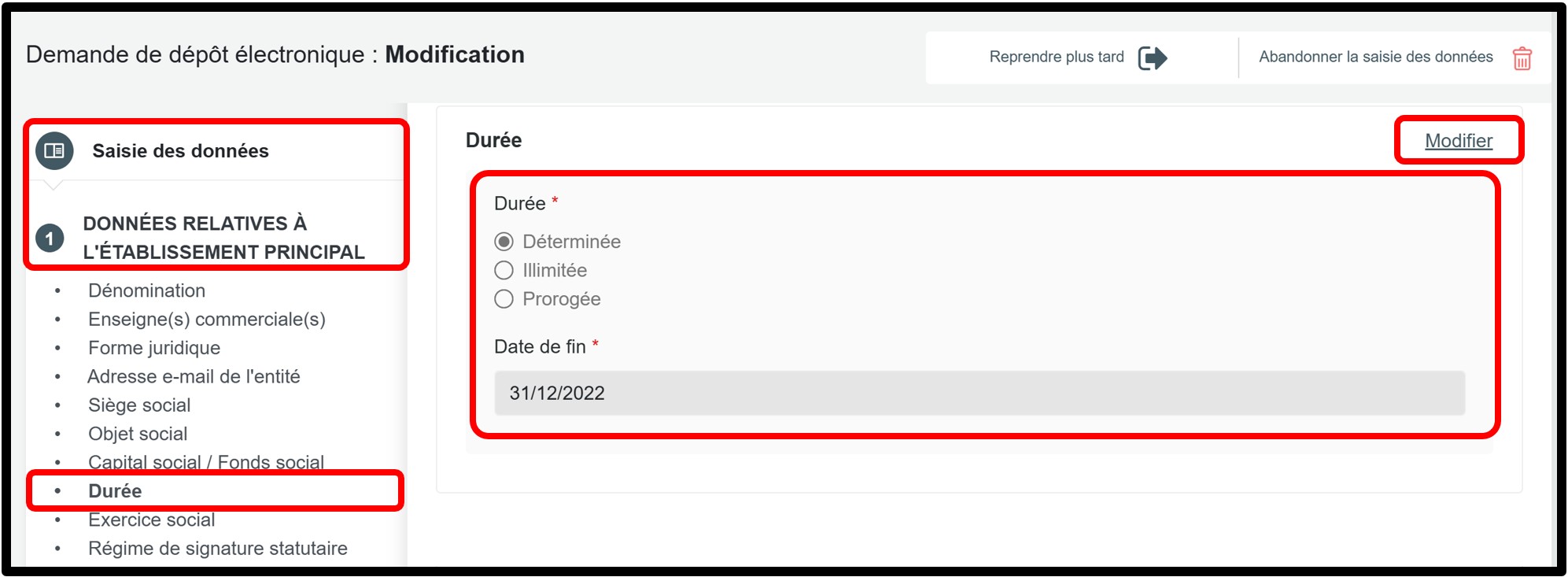This screenshot has height=577, width=1568.
Task: Click the Date de fin field
Action: click(979, 393)
